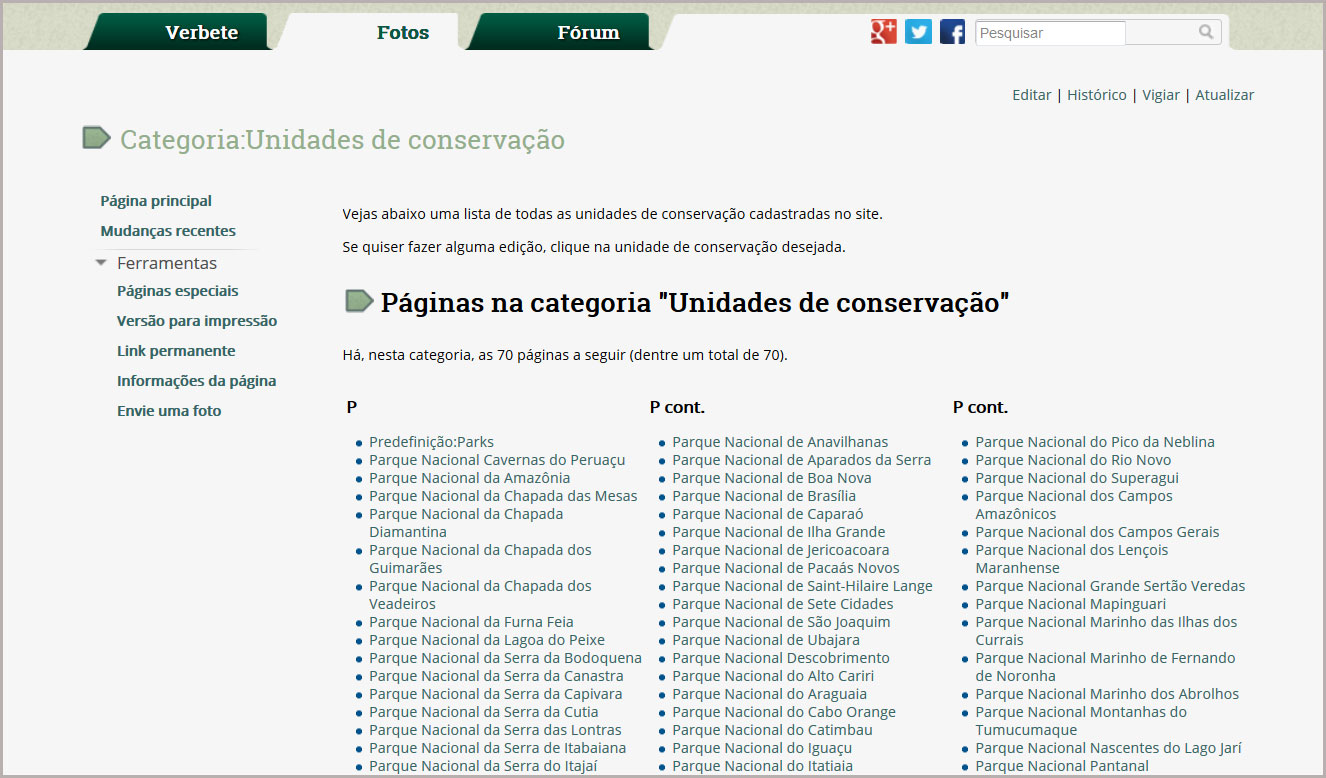
Task: Open Parque Nacional do Rio Novo
Action: (1073, 460)
